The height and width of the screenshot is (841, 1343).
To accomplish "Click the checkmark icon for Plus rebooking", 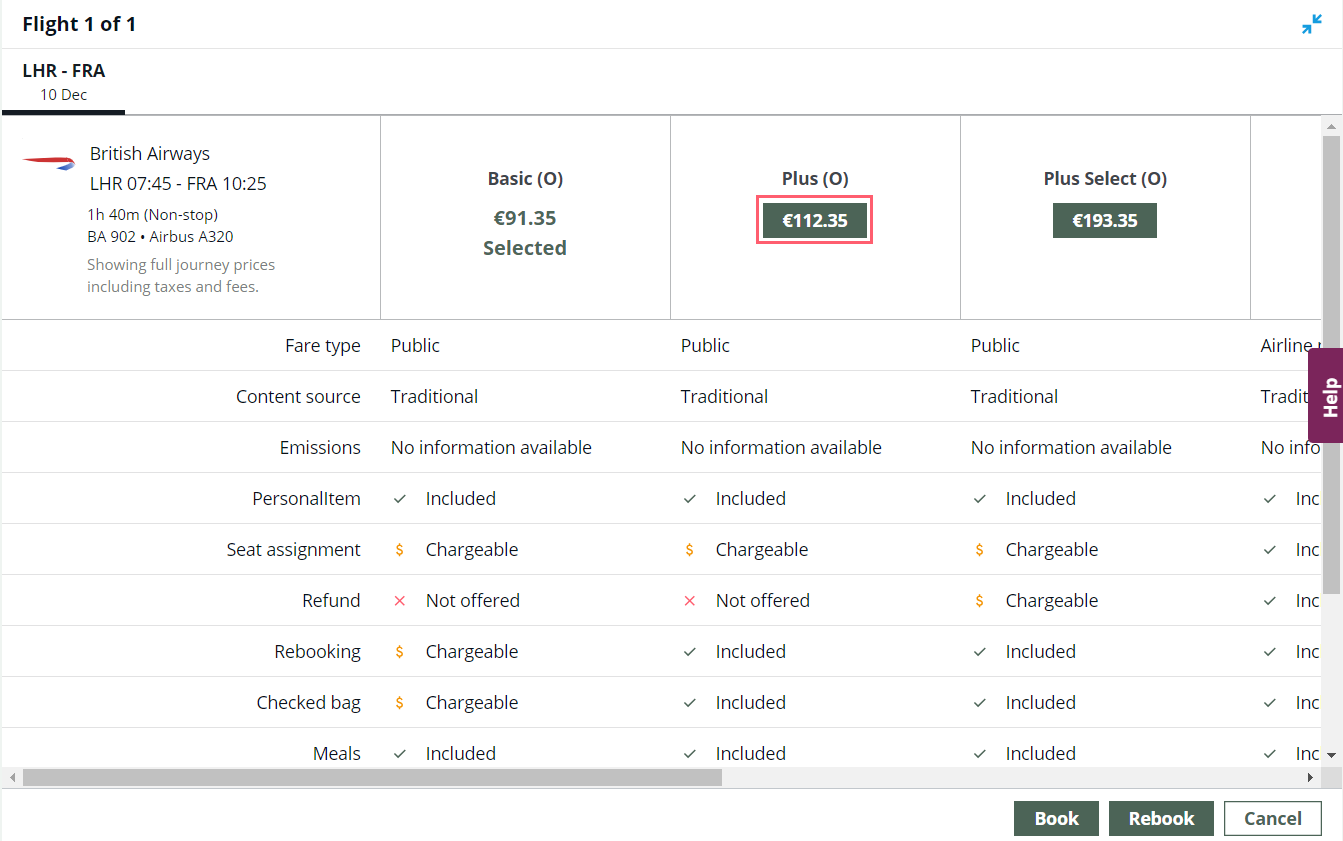I will point(690,652).
